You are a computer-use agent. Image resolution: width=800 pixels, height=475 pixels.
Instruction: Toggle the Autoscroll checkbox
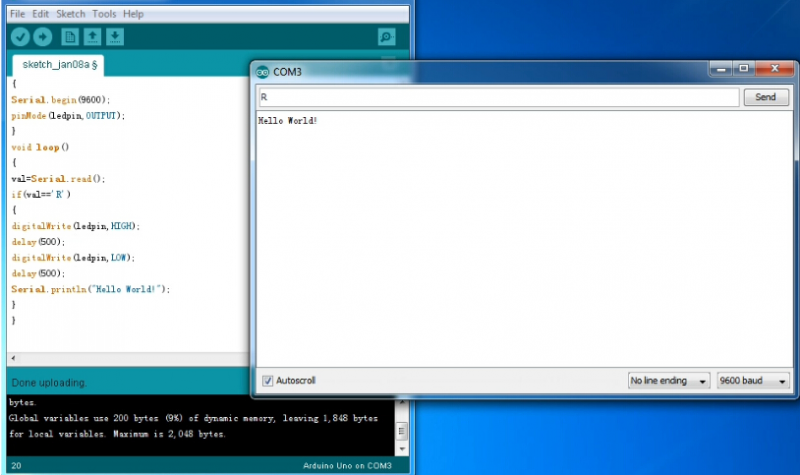tap(267, 381)
